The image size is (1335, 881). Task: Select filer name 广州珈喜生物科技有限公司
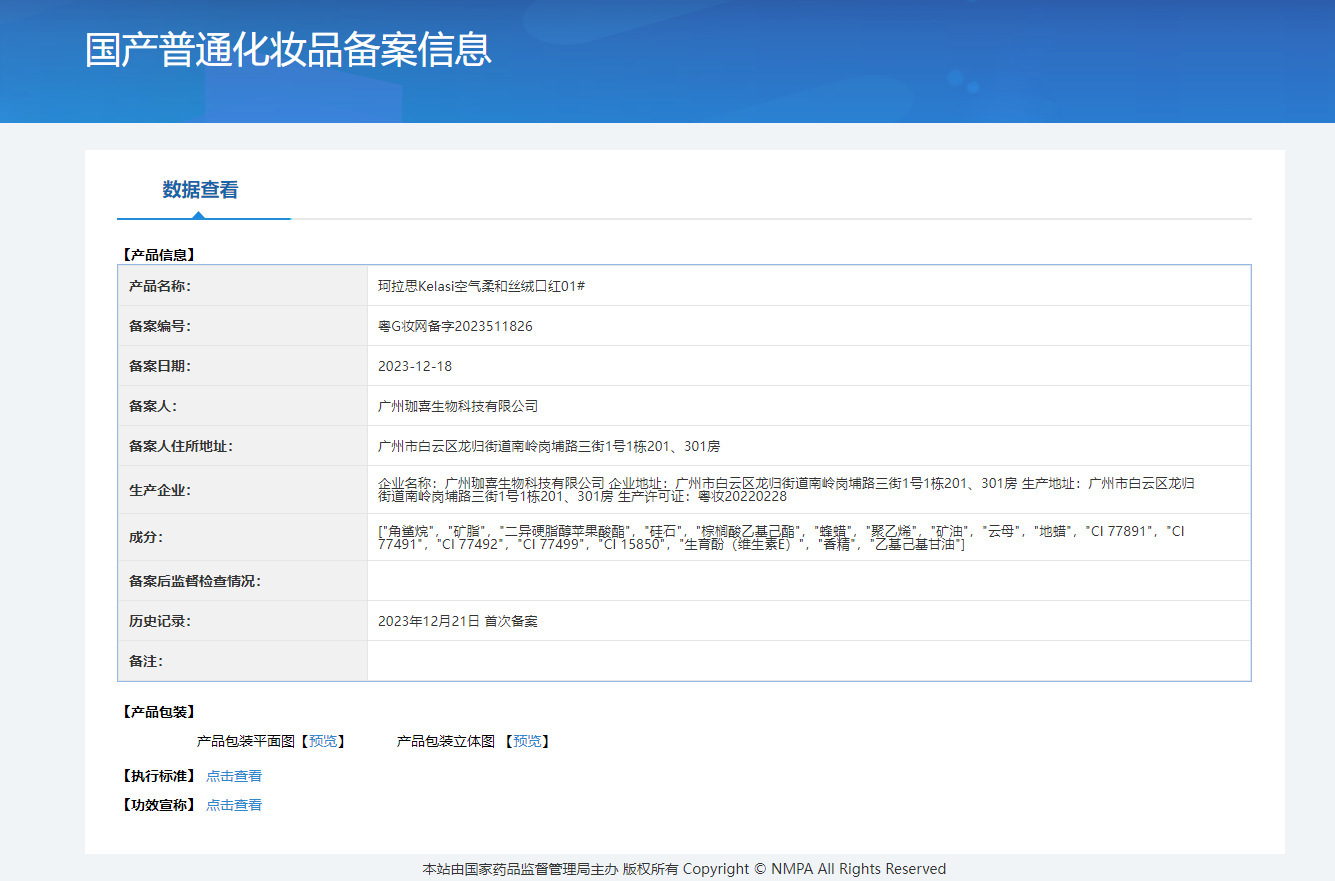[458, 406]
